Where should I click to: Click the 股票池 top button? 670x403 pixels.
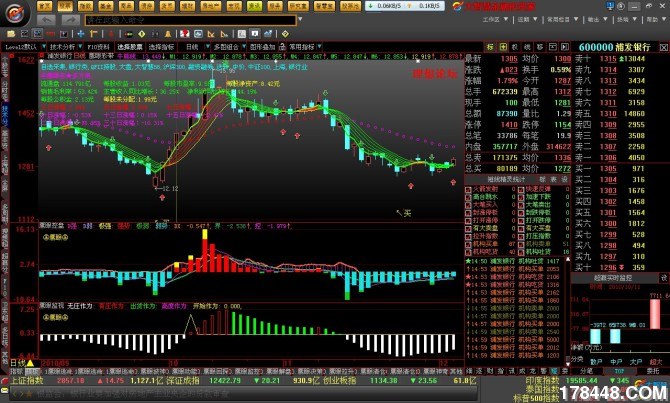(350, 6)
